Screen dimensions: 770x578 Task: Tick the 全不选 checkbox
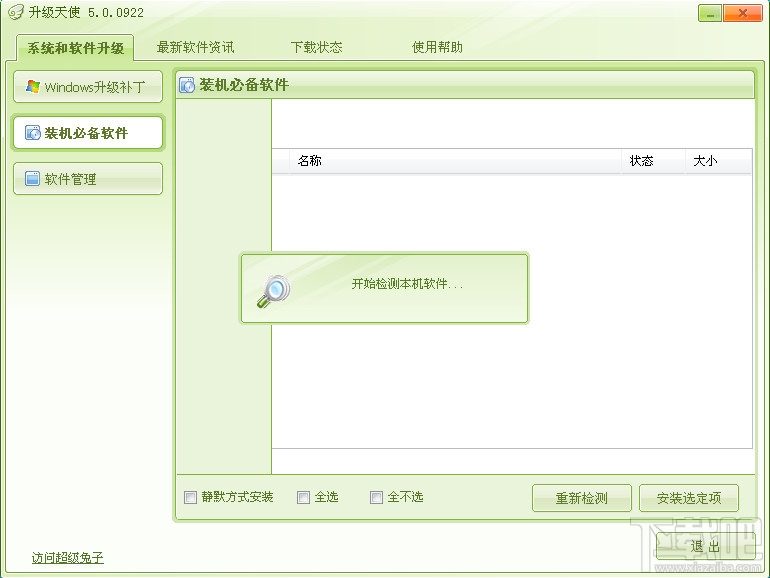pos(376,497)
